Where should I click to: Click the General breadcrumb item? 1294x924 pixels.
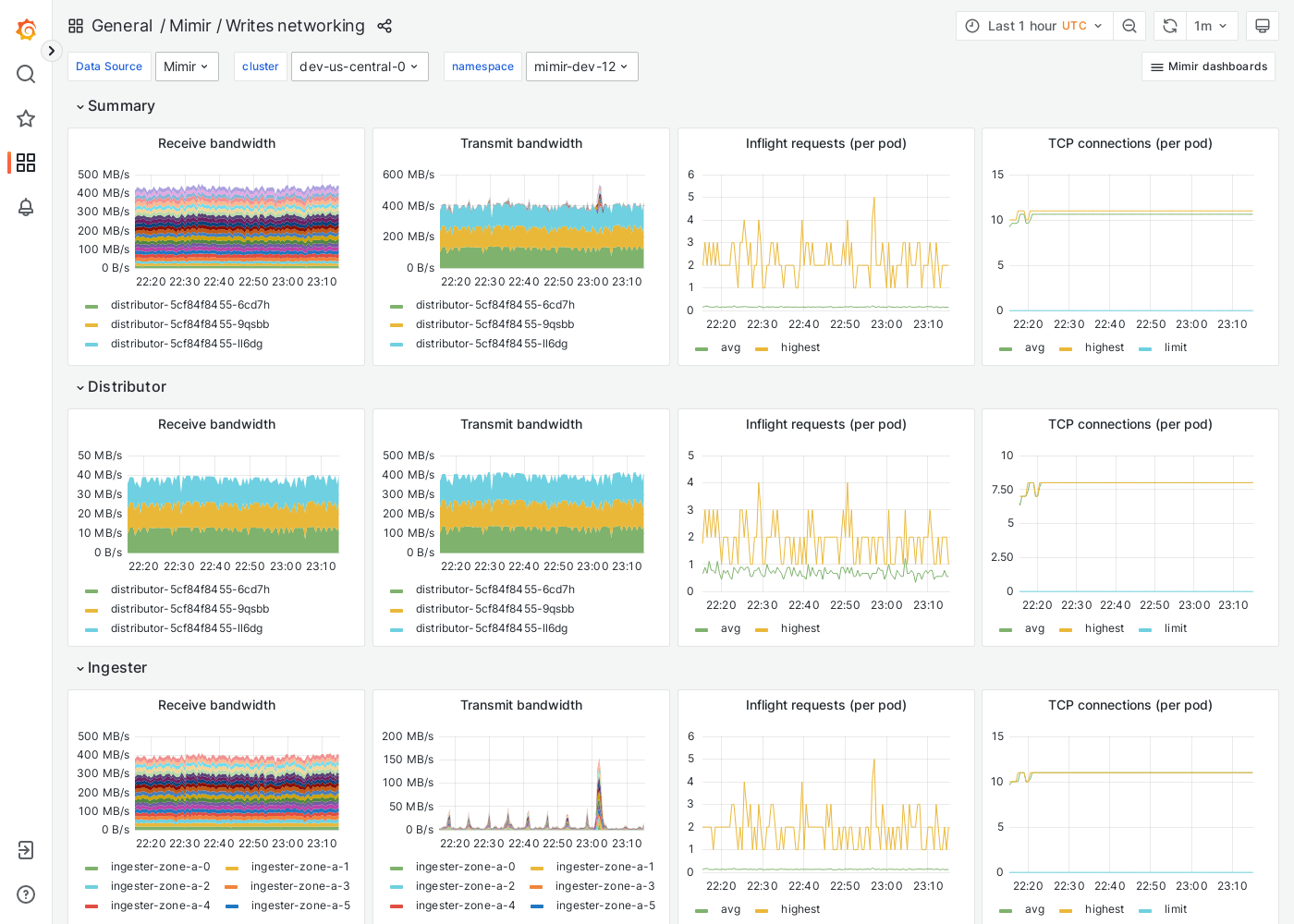point(123,26)
